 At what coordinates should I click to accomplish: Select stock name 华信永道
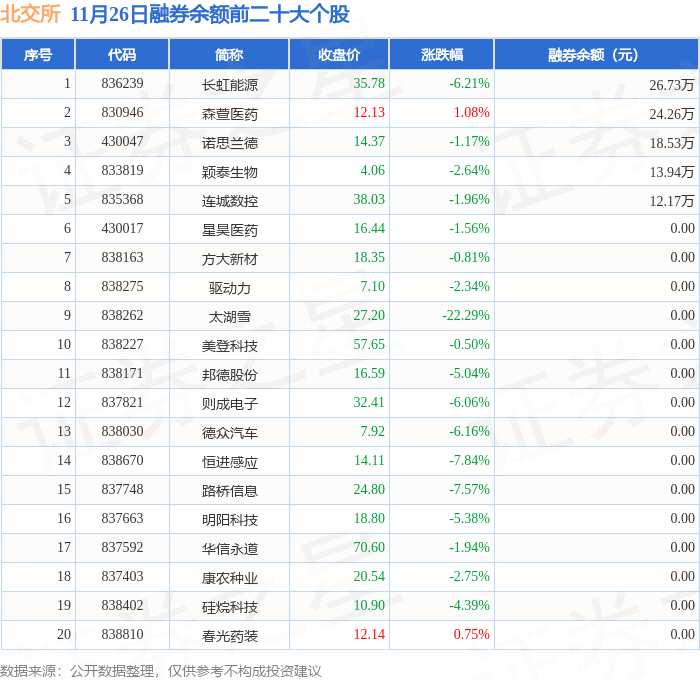tap(229, 549)
